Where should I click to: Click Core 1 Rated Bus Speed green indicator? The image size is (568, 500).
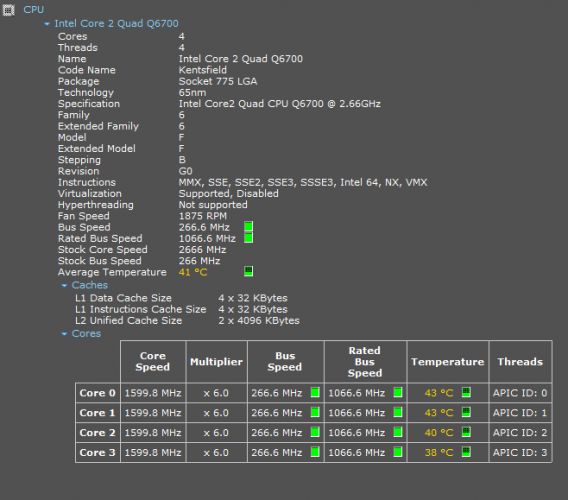[x=398, y=412]
